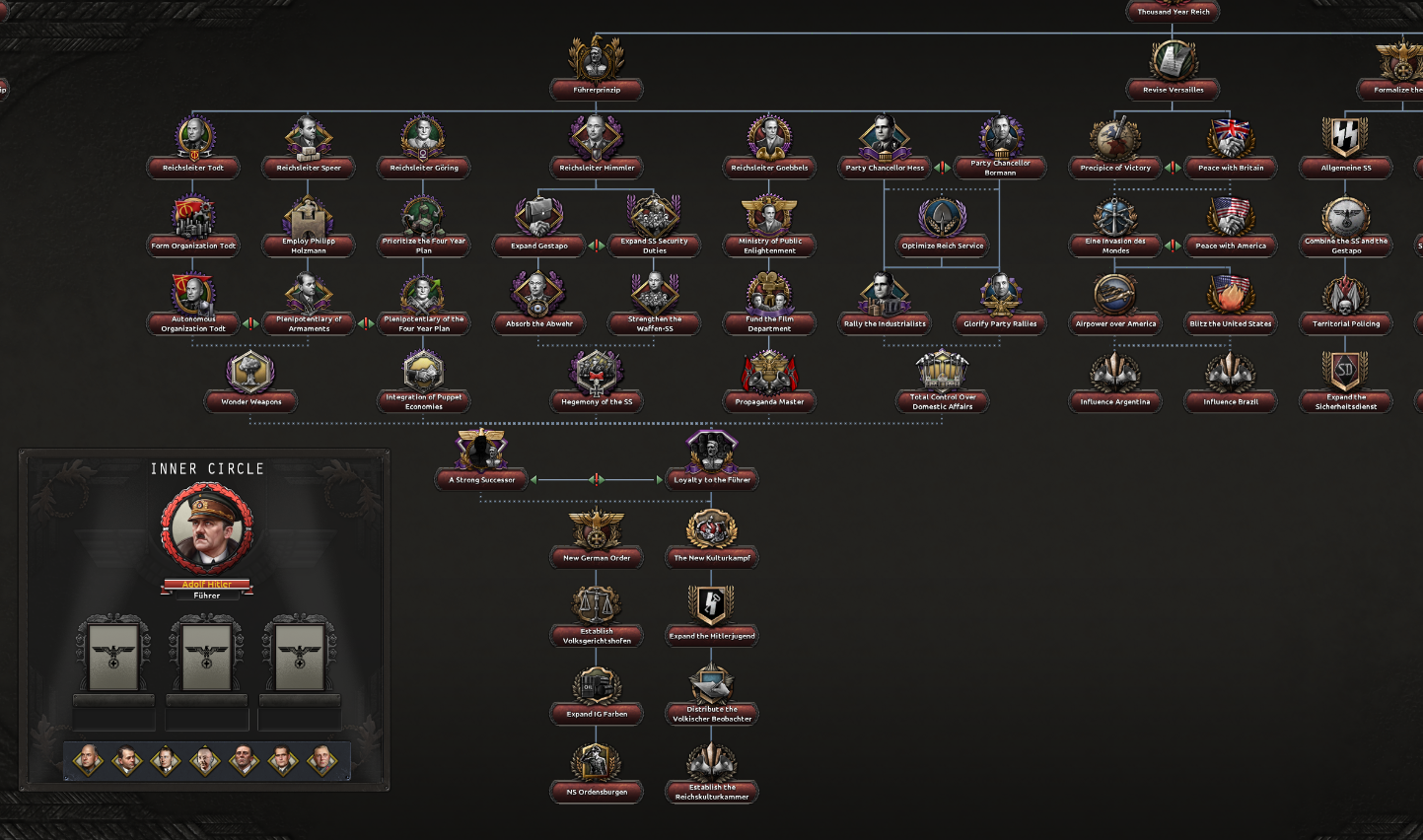This screenshot has height=840, width=1423.
Task: Choose the Influence Brazil focus
Action: pyautogui.click(x=1231, y=381)
